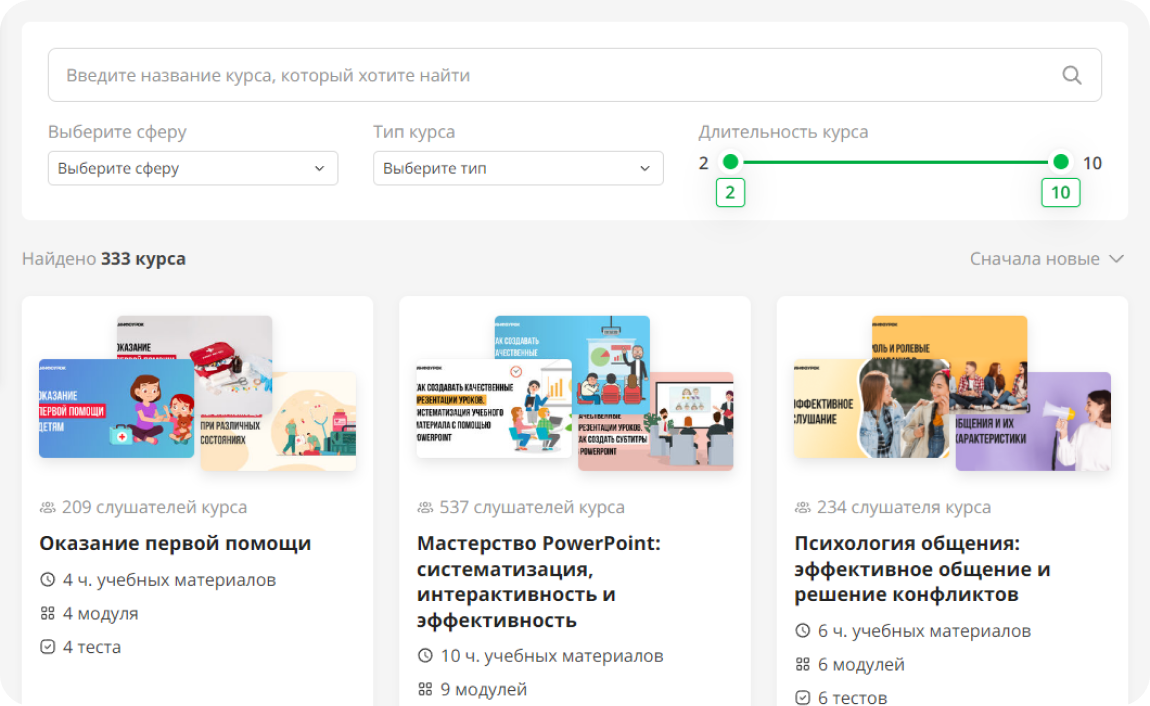The width and height of the screenshot is (1150, 706).
Task: Open Мастерство PowerPoint course title link
Action: (x=538, y=581)
